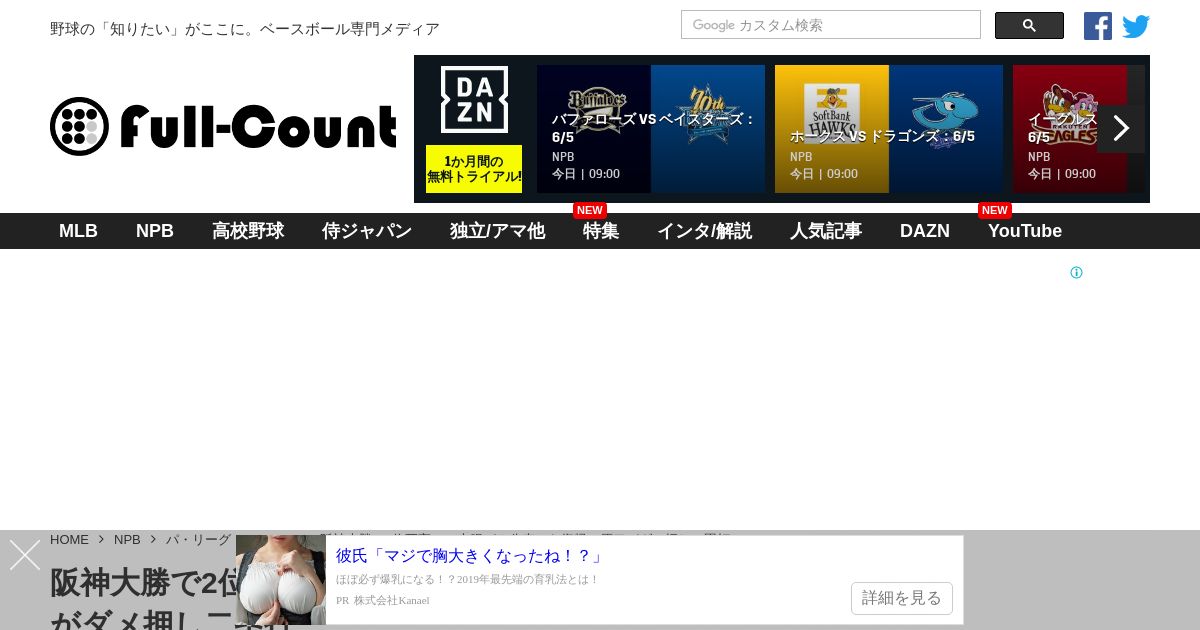Open YouTube in the navigation bar
This screenshot has width=1200, height=630.
(x=1025, y=231)
